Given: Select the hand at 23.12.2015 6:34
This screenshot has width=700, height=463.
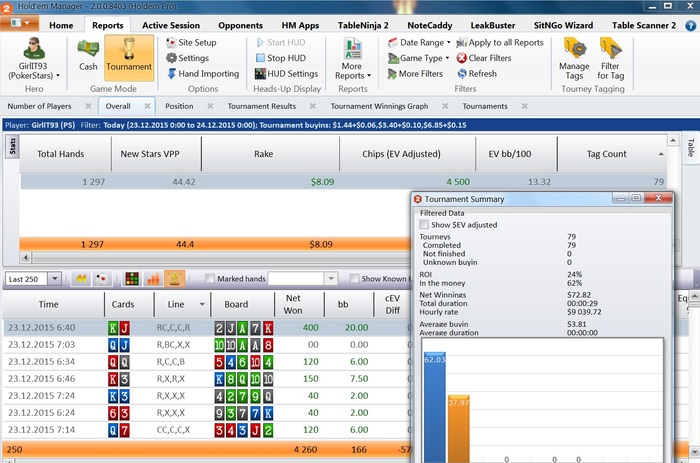Looking at the screenshot, I should (x=205, y=362).
